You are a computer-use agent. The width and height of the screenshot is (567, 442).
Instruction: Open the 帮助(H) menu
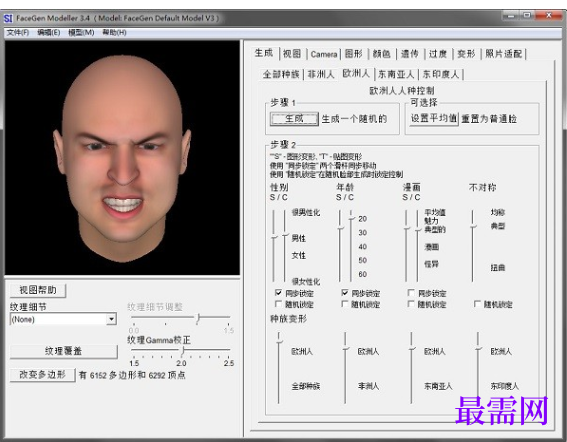pos(114,33)
